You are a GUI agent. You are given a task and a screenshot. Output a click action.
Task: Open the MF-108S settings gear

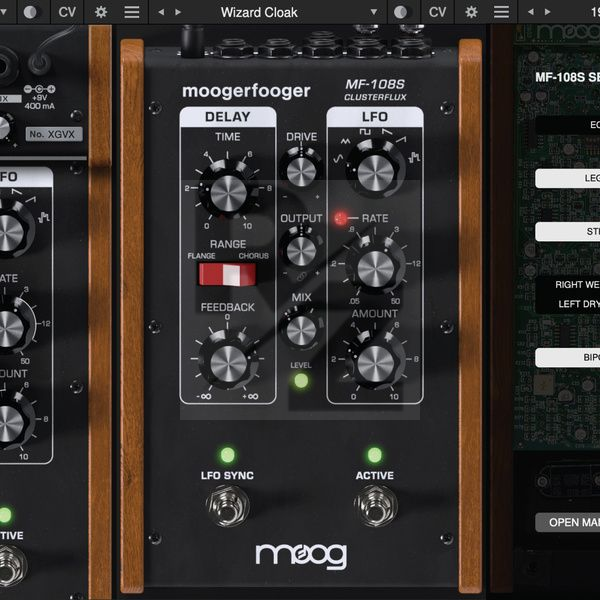(x=471, y=12)
